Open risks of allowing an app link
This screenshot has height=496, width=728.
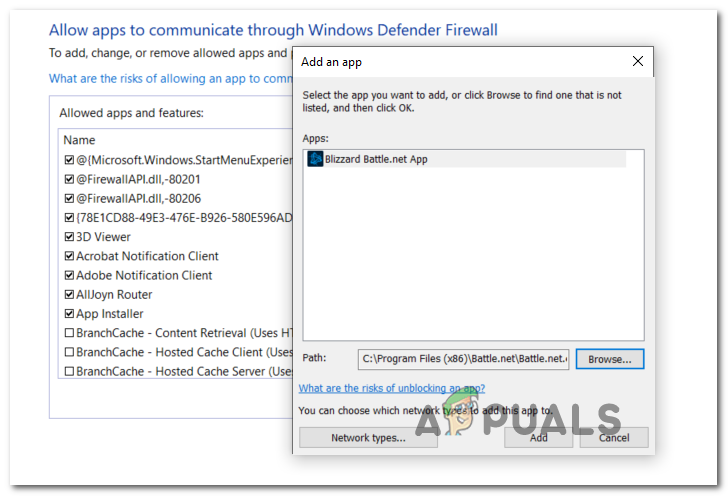point(168,78)
